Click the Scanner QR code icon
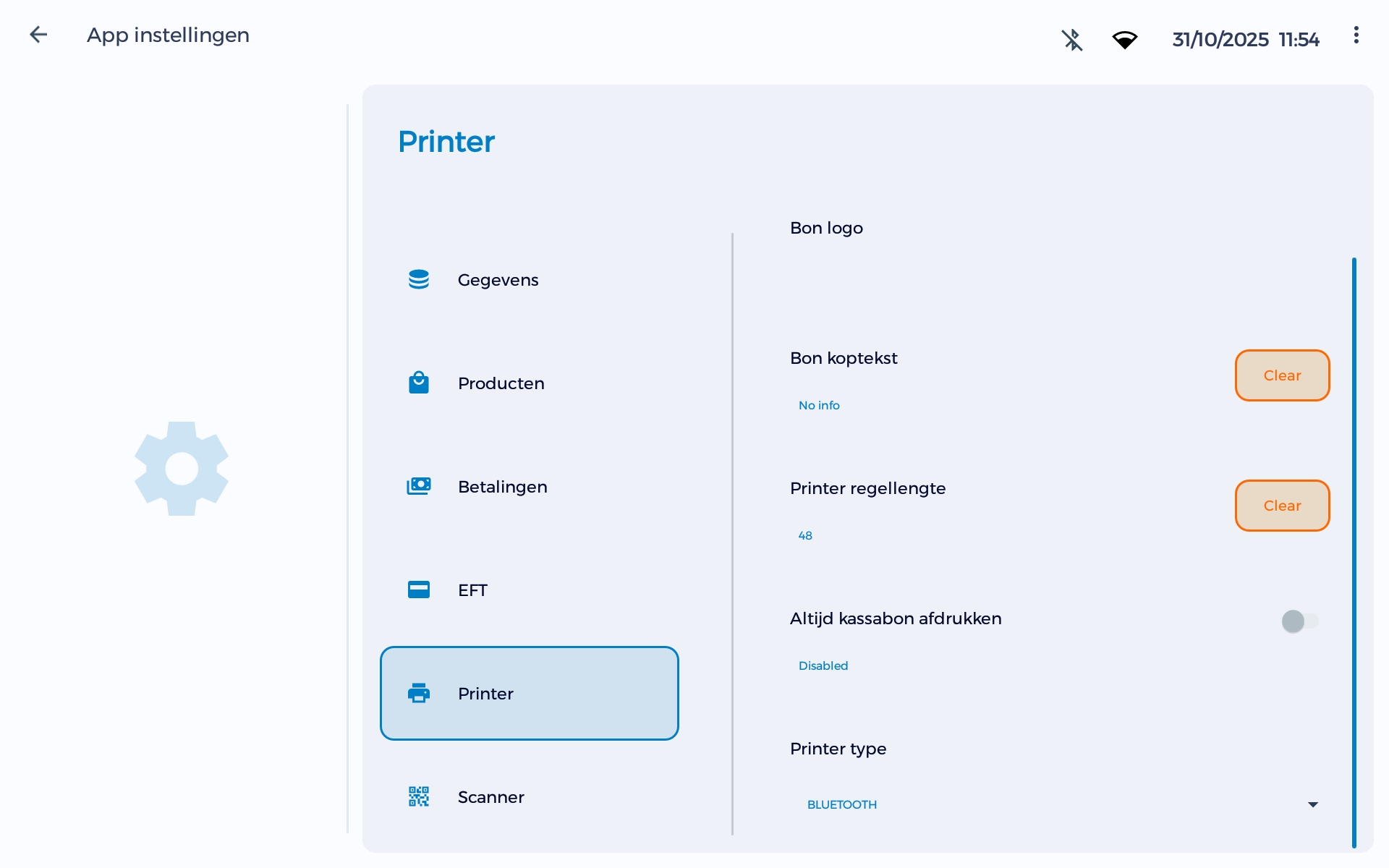Viewport: 1389px width, 868px height. pos(420,796)
